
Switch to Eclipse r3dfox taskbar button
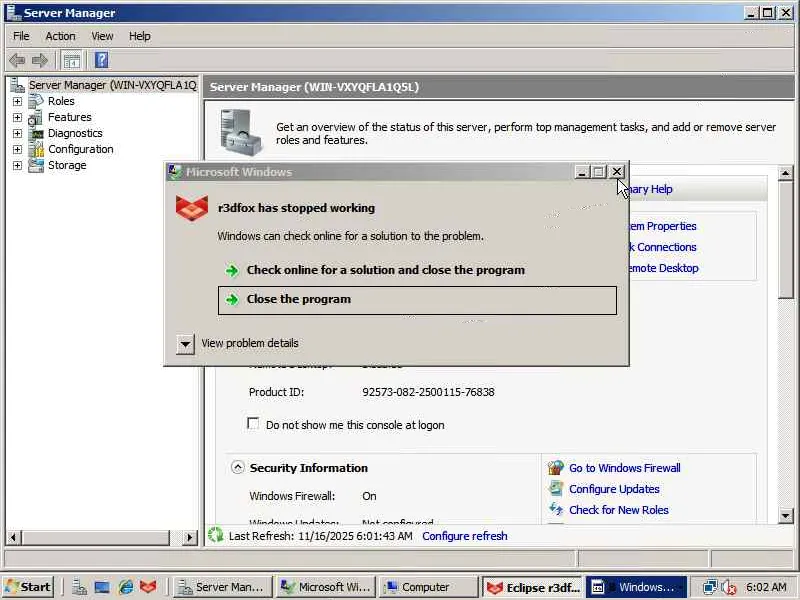(533, 587)
